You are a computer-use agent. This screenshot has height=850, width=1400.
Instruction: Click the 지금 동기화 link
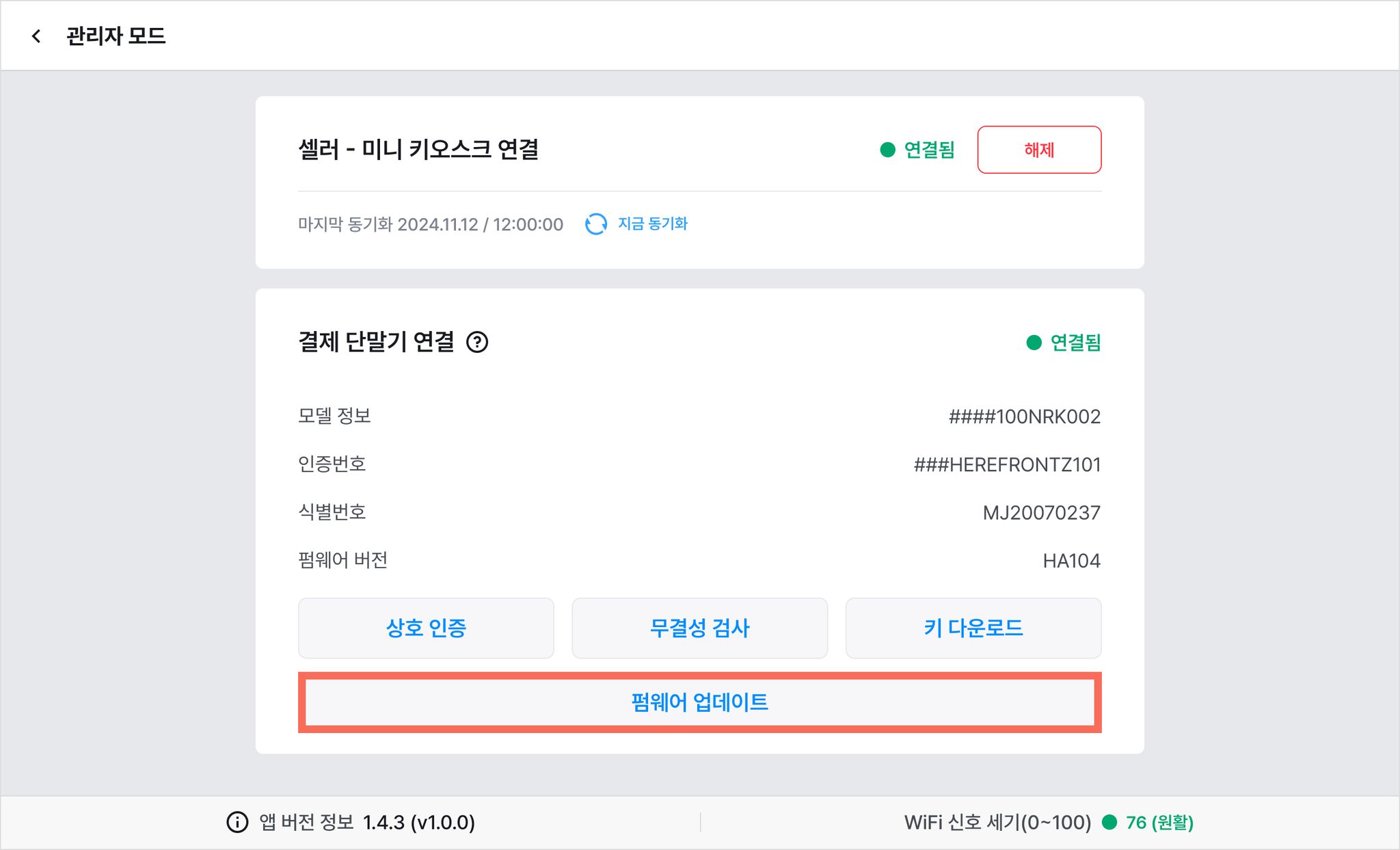coord(653,224)
